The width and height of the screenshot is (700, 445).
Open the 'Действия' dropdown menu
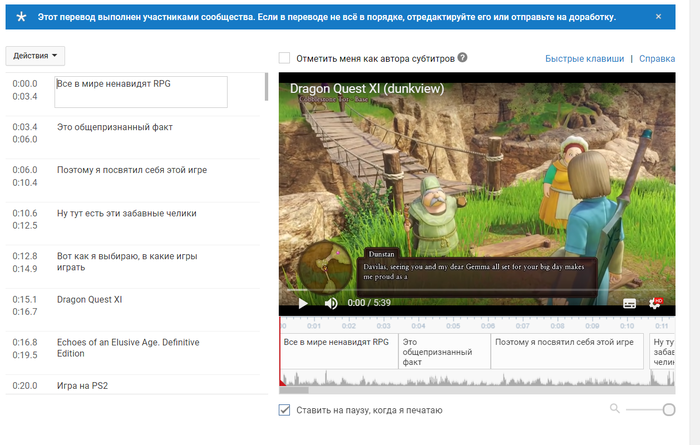point(35,56)
